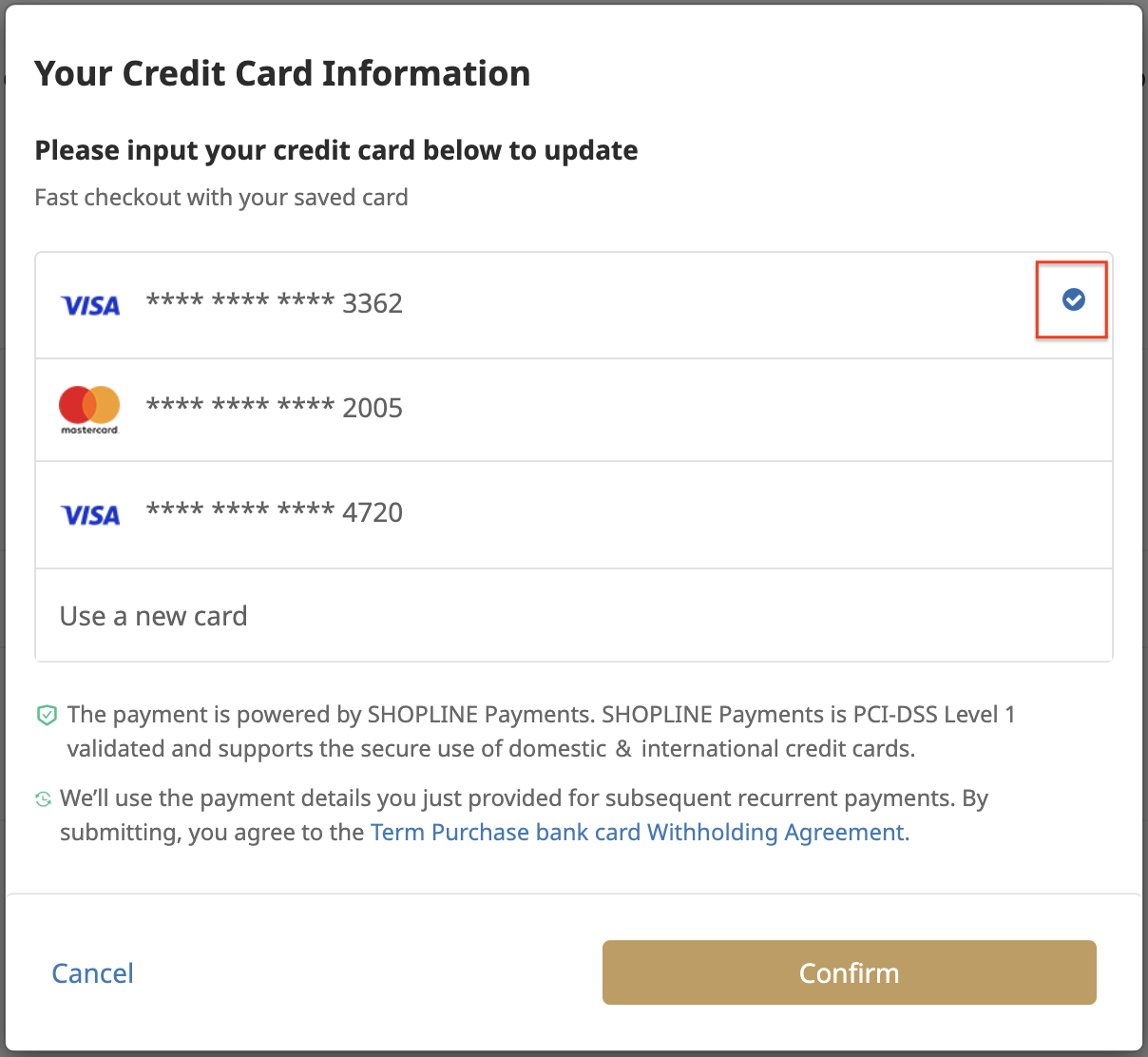Click the Fast checkout with saved card text

tap(221, 197)
